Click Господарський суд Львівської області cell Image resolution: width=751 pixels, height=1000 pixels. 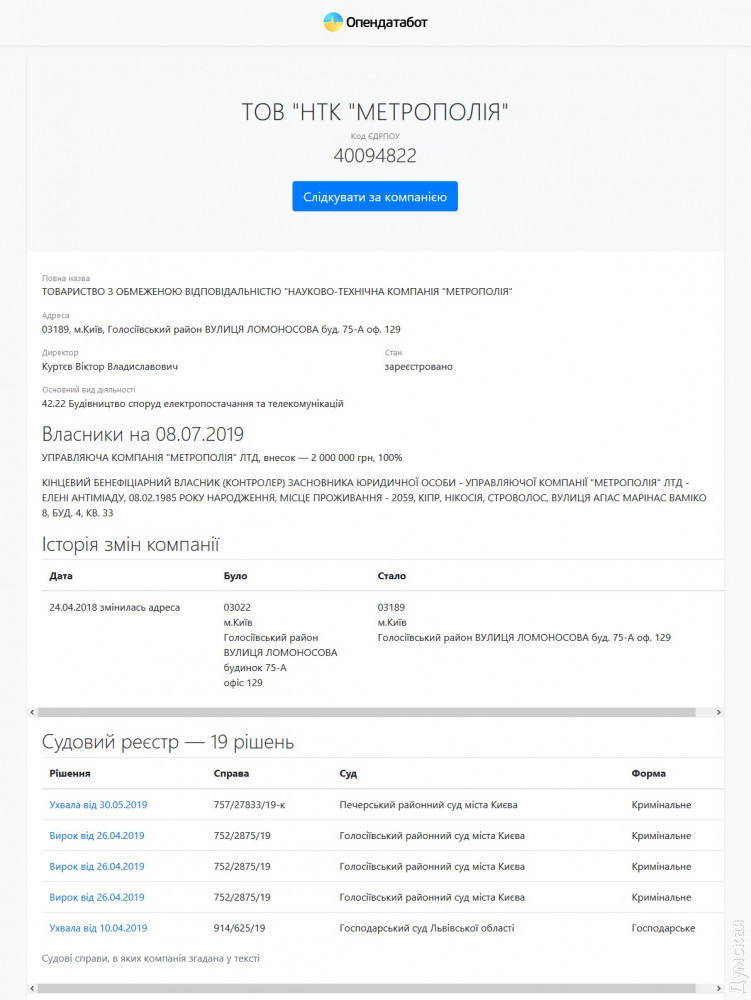(x=427, y=928)
